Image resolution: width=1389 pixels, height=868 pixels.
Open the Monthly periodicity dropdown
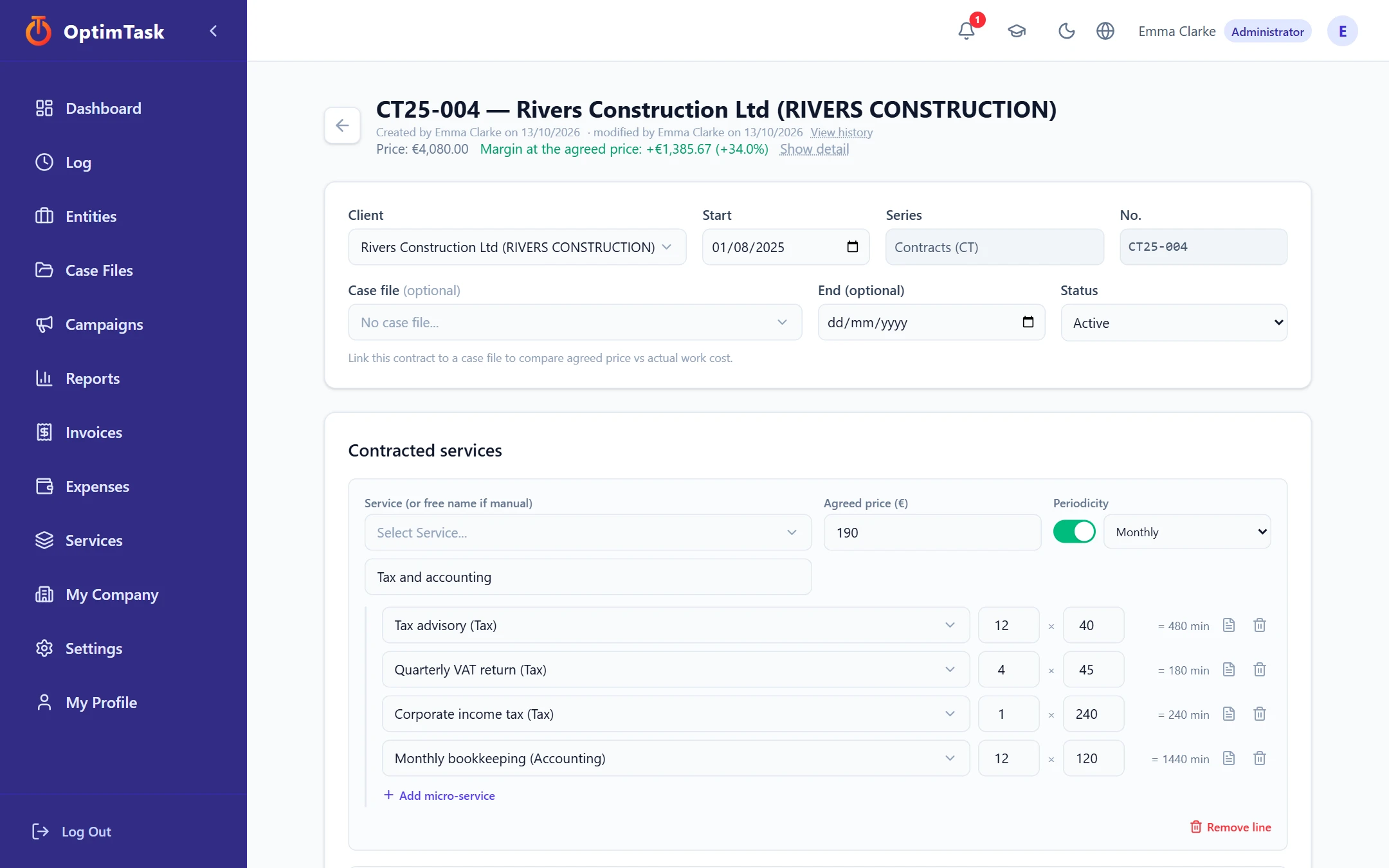point(1187,532)
